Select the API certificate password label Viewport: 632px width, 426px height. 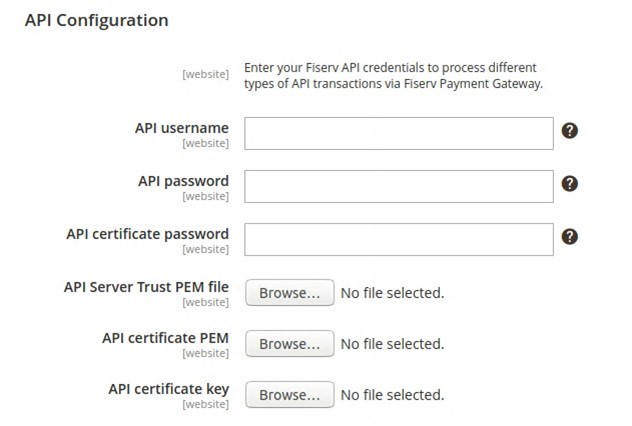[x=148, y=234]
